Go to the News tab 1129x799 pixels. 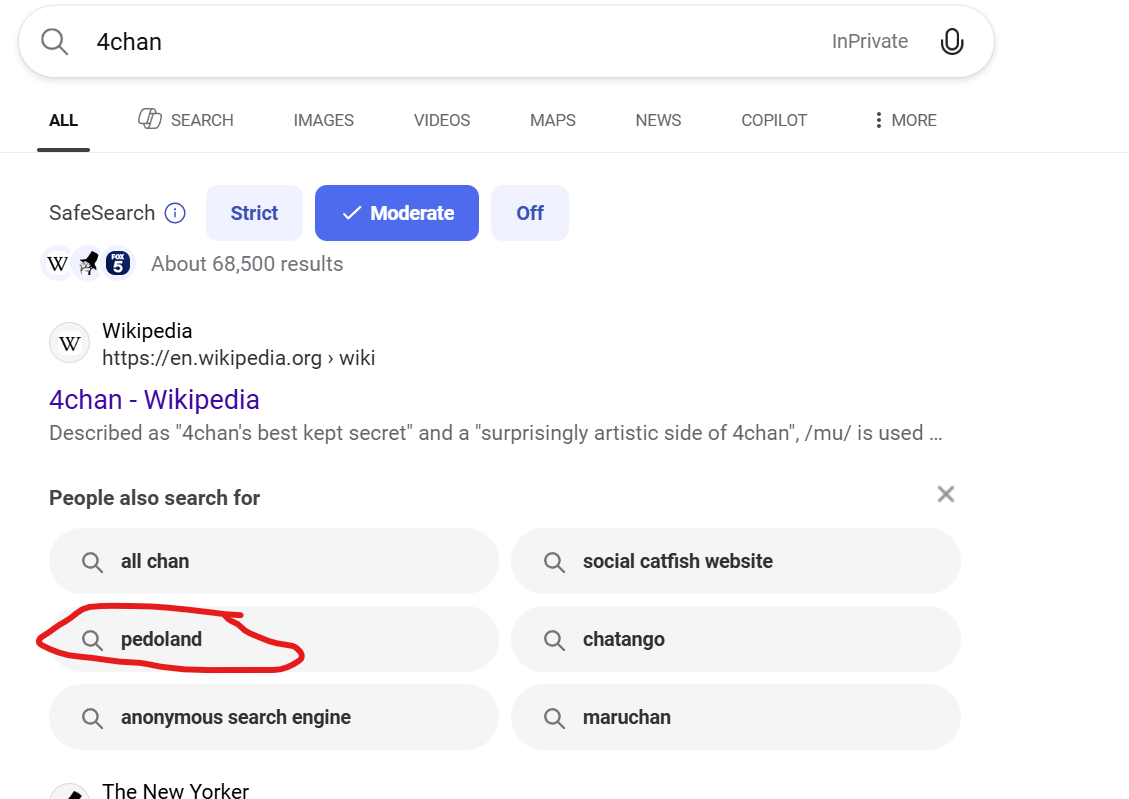pyautogui.click(x=658, y=120)
